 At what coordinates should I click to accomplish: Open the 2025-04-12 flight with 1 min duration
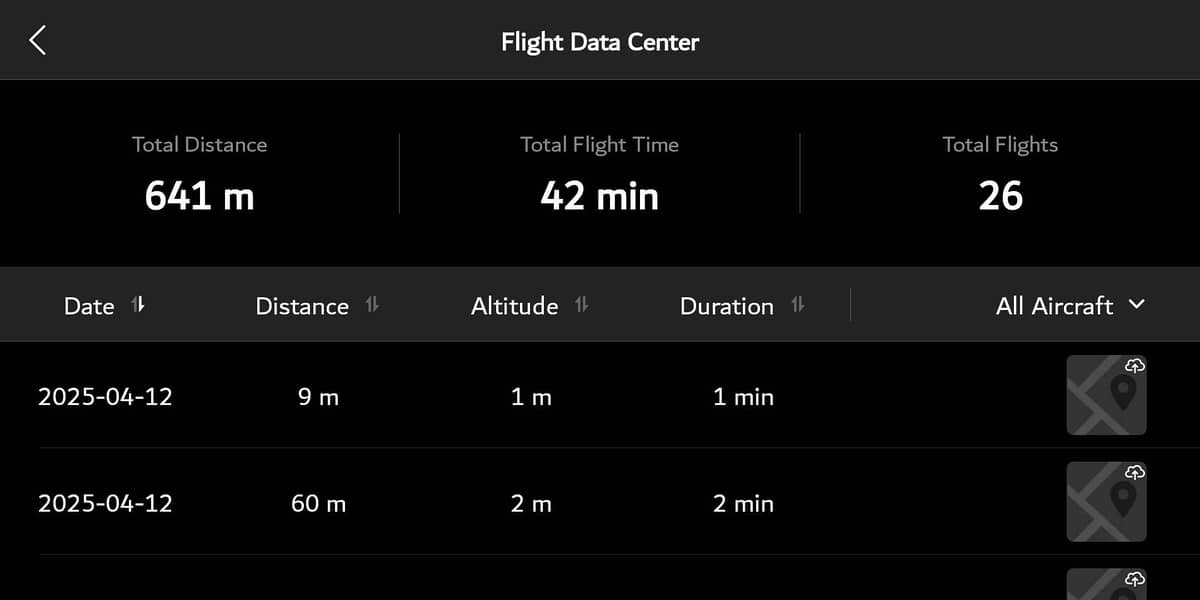point(600,395)
